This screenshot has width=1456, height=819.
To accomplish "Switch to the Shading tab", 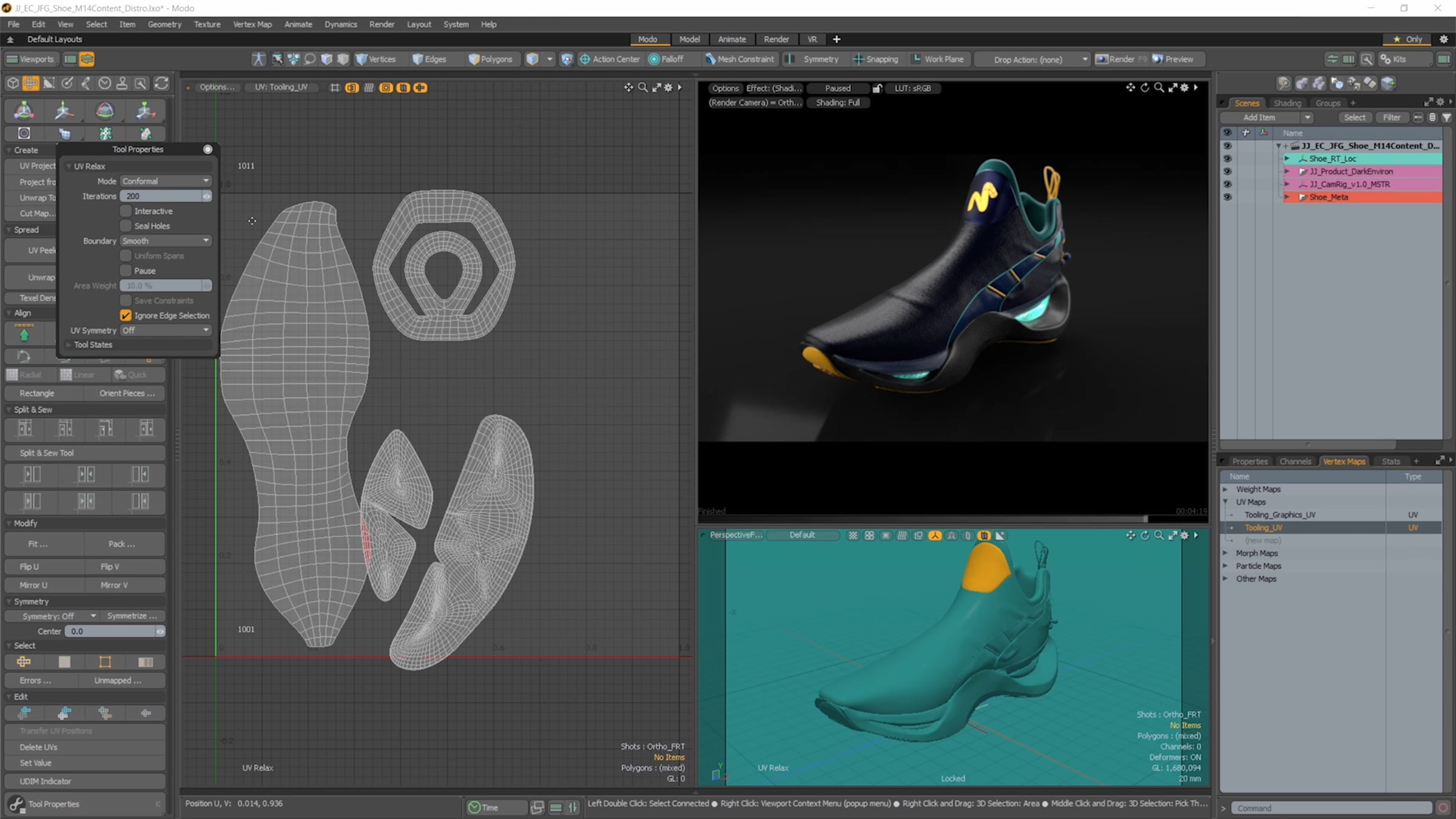I will (x=1287, y=103).
